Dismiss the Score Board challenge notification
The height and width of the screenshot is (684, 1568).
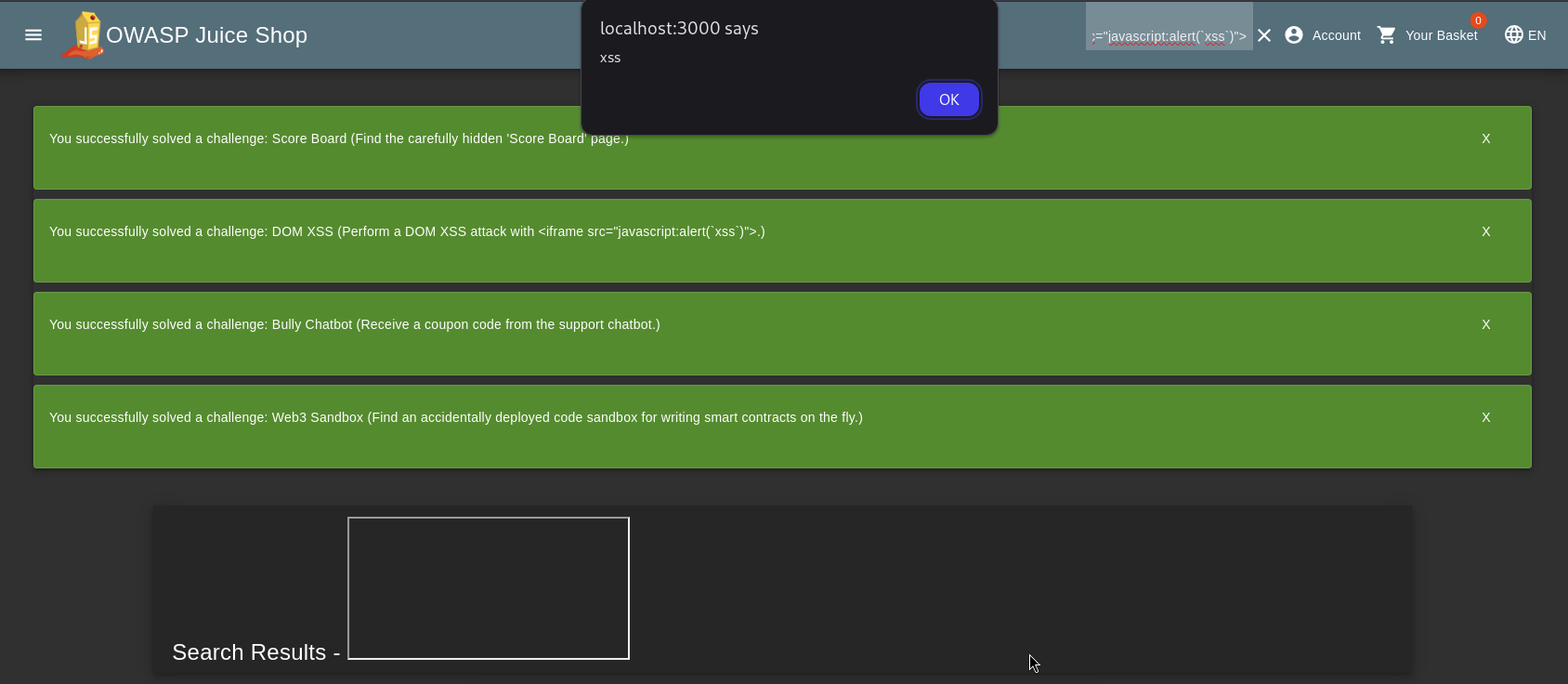1486,138
